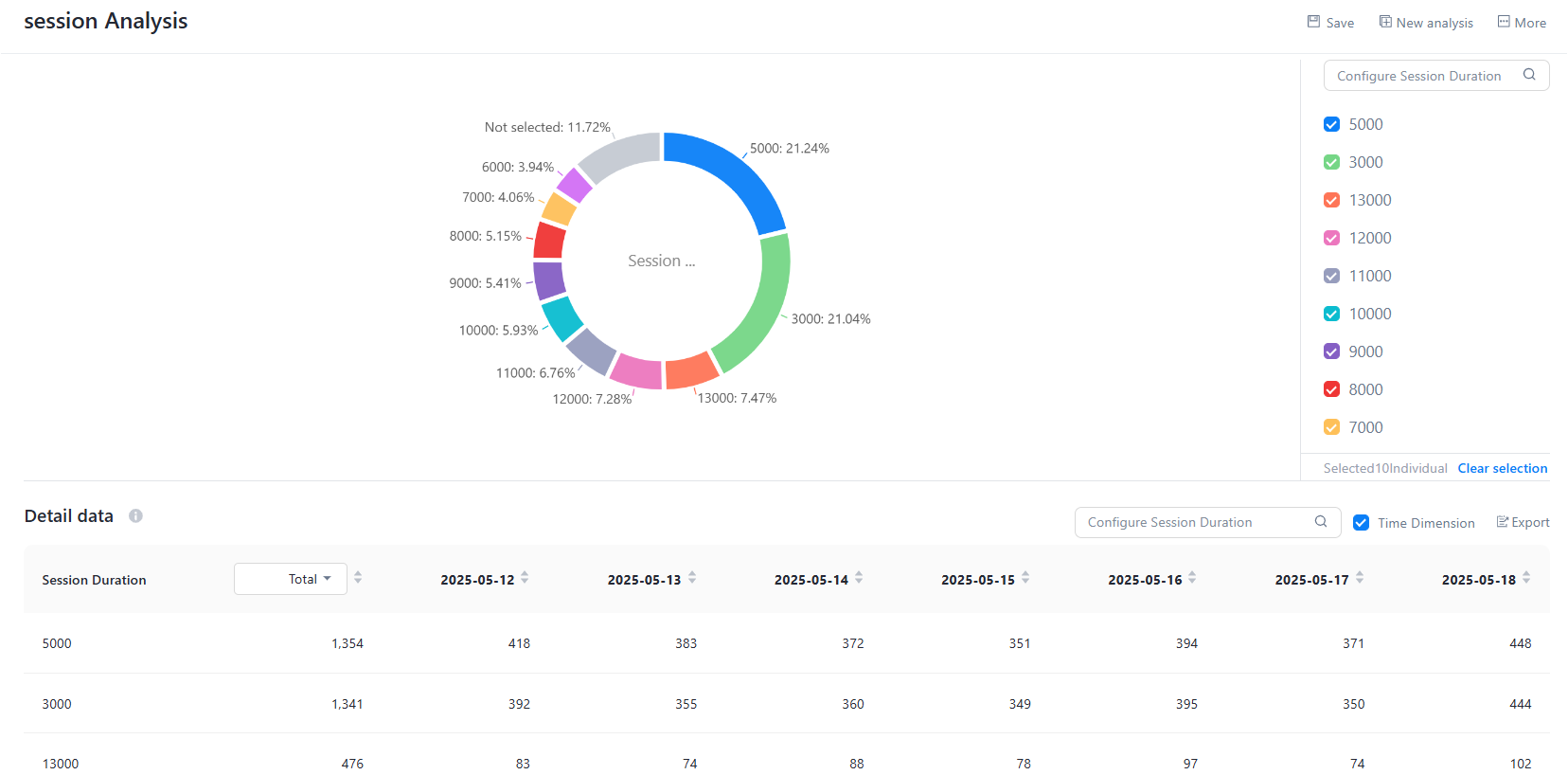Click the 5000 row label in table

click(57, 643)
